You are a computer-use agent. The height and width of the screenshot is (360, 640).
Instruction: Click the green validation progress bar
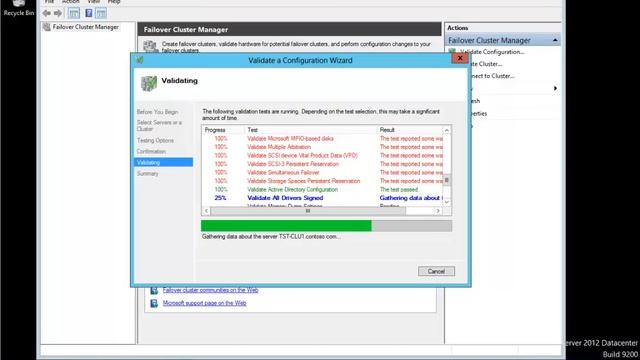point(286,226)
